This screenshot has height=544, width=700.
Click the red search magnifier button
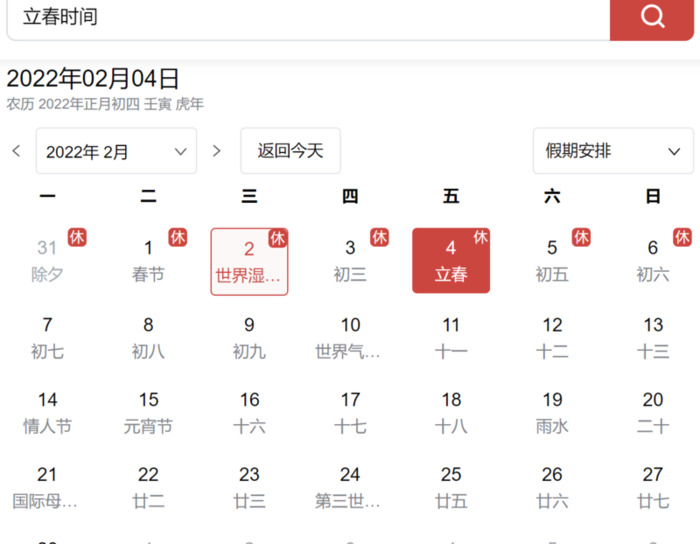(652, 18)
